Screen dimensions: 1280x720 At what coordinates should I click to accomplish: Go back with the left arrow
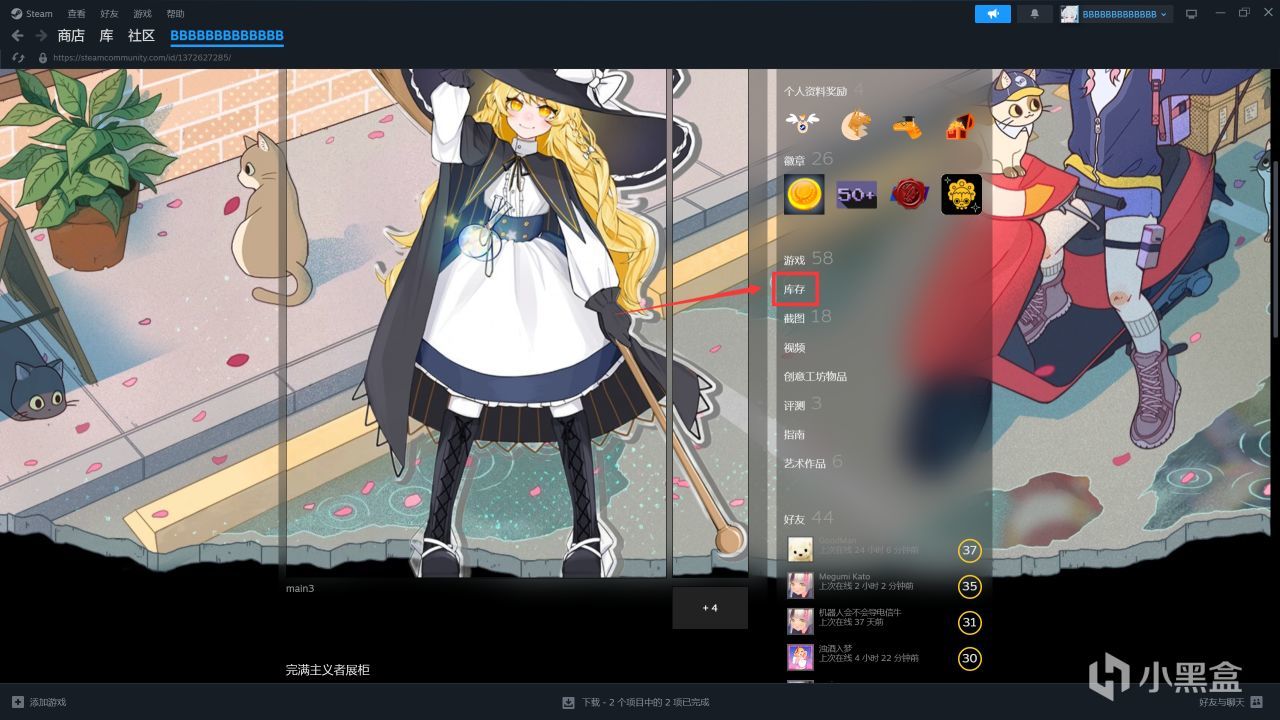tap(17, 36)
